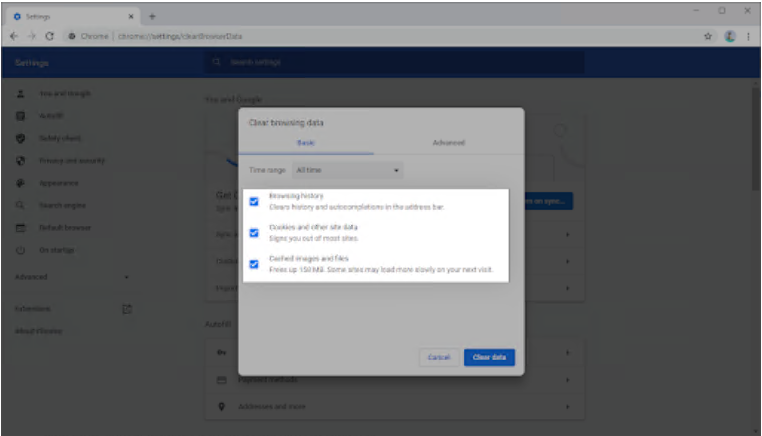762x436 pixels.
Task: Open a new tab with the plus icon
Action: (152, 16)
